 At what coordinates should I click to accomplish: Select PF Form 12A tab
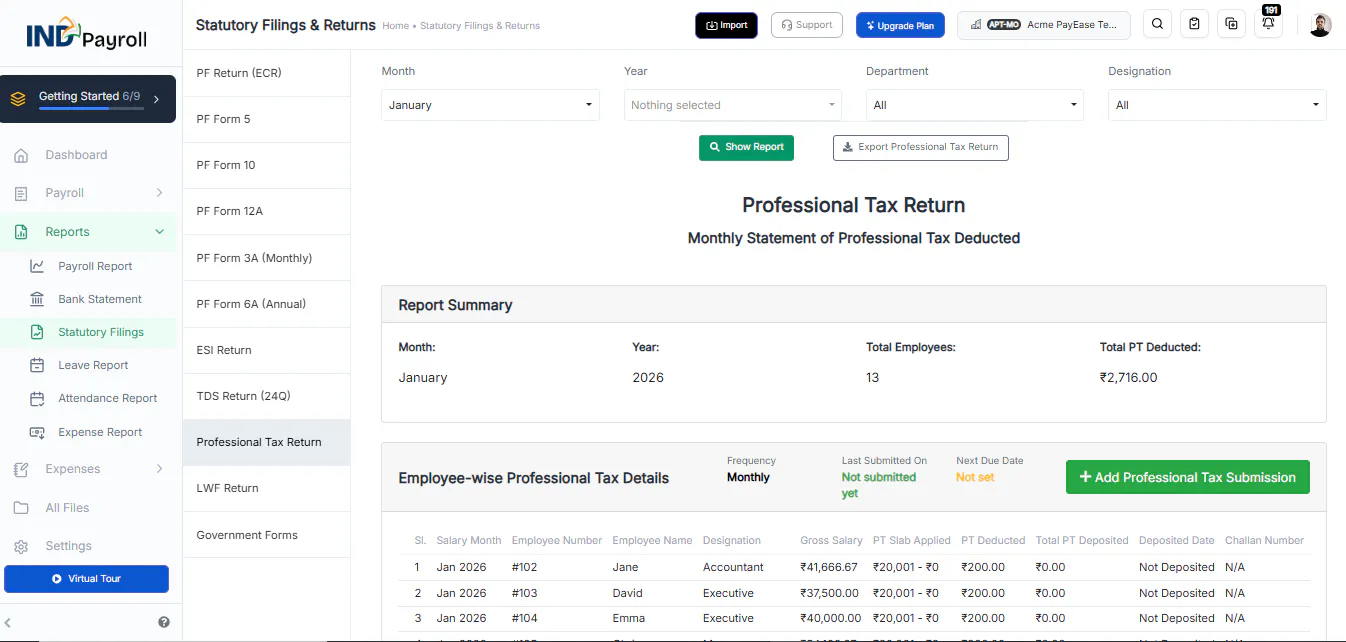pos(266,211)
